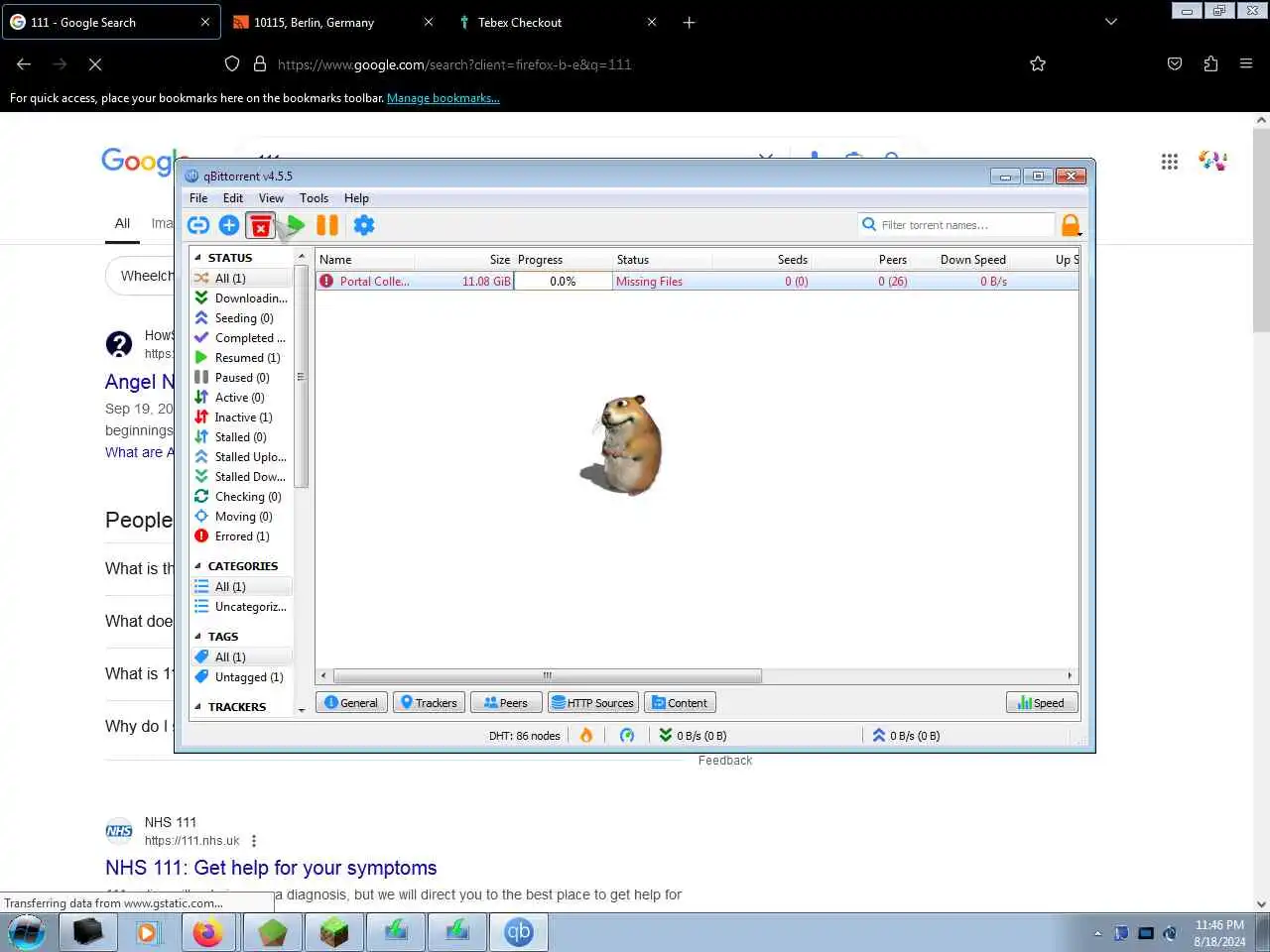Screen dimensions: 1270x952
Task: Click the Firefox URL address bar
Action: tap(635, 63)
